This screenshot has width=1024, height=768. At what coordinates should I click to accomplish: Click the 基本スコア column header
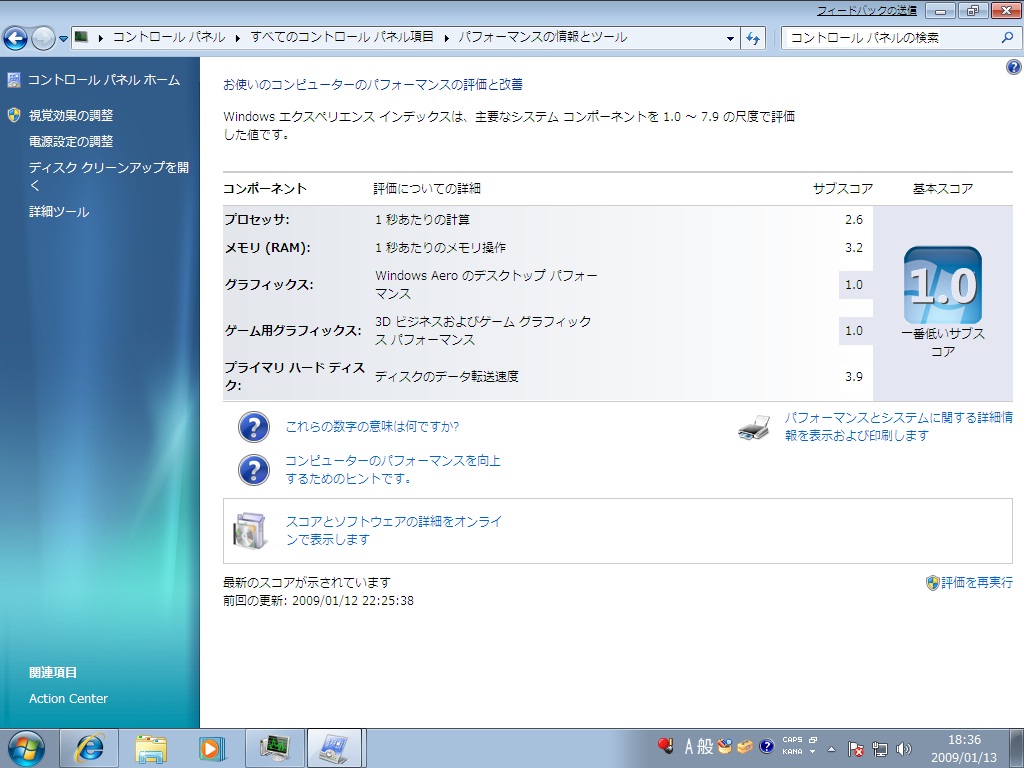[x=943, y=189]
